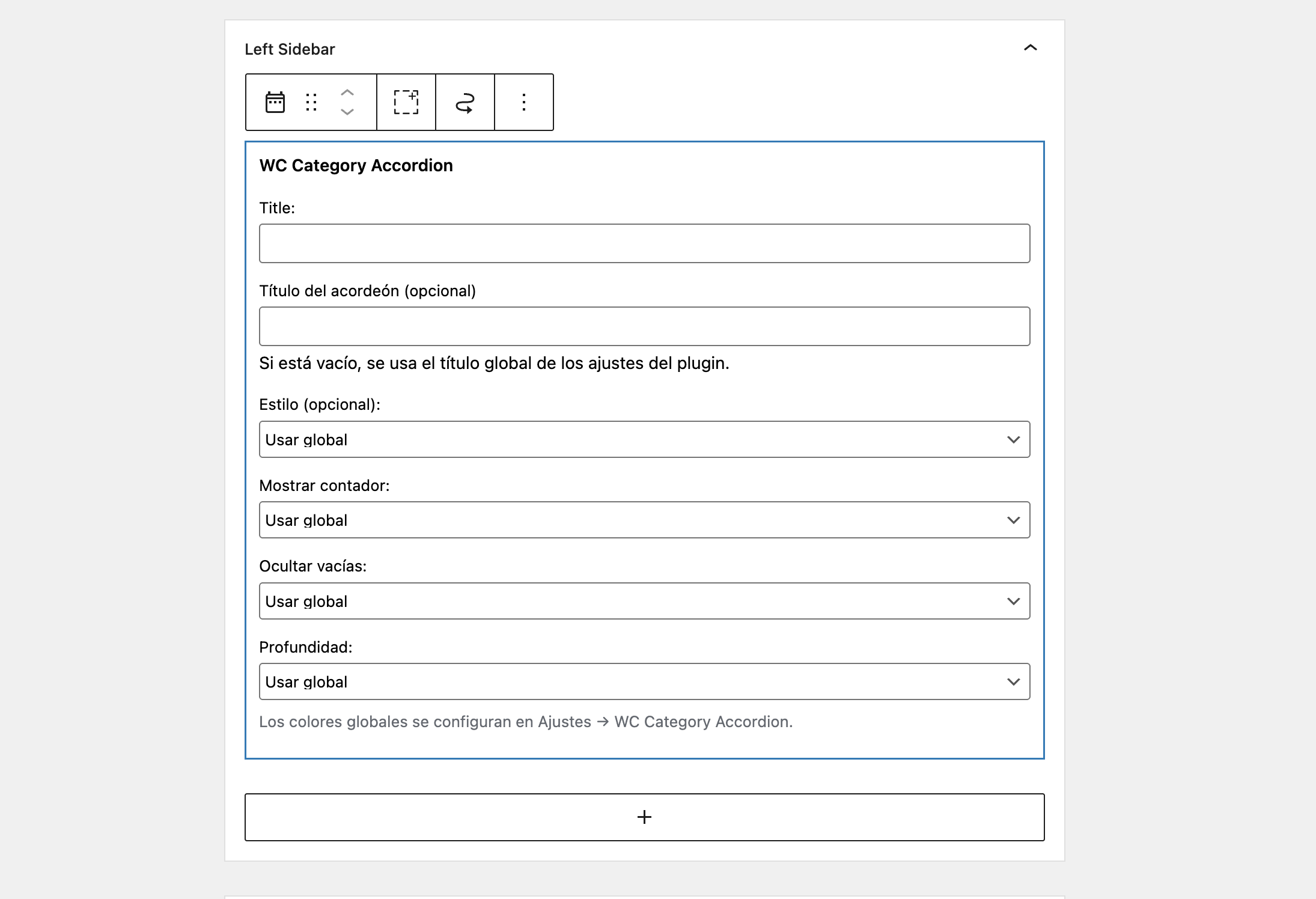The image size is (1316, 899).
Task: Click the Title: label
Action: (277, 208)
